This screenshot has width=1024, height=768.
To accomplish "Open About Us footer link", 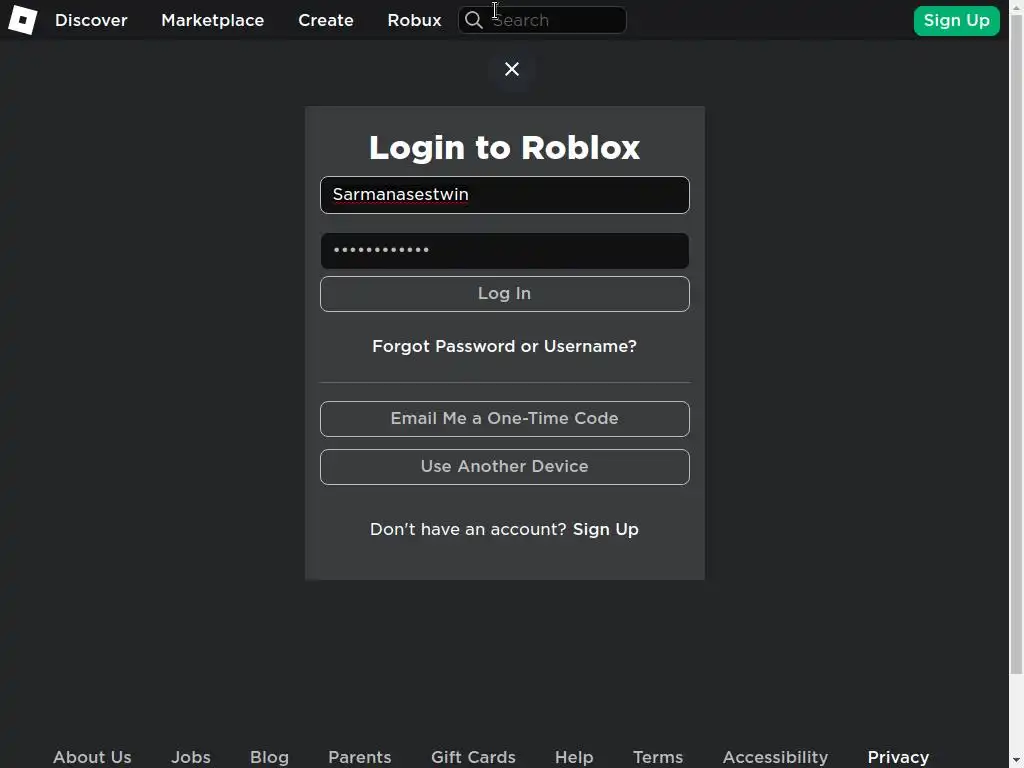I will coord(92,757).
